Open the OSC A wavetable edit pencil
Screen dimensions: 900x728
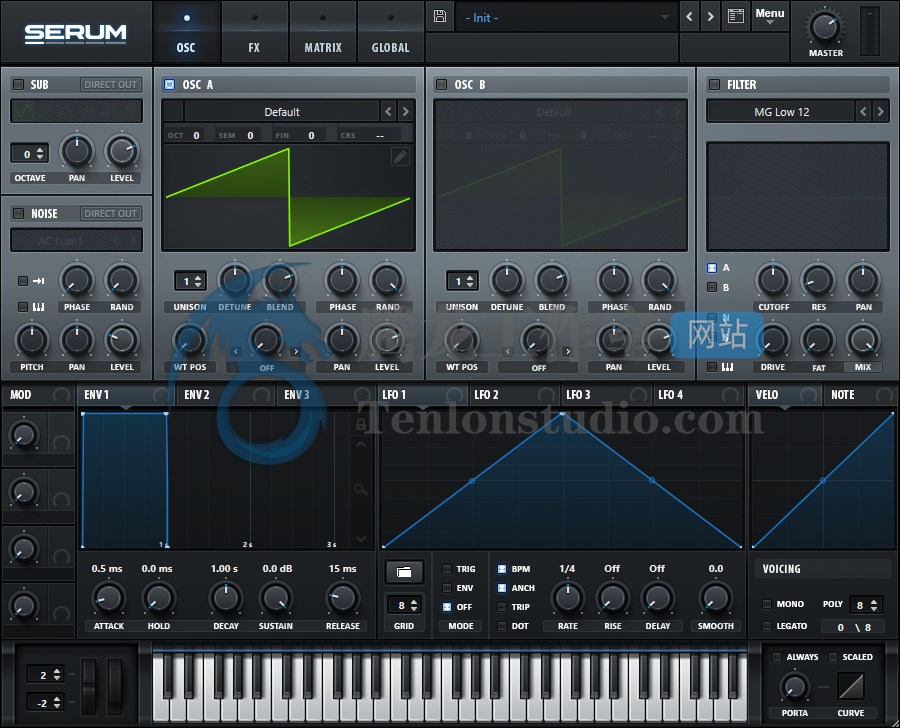(x=400, y=156)
